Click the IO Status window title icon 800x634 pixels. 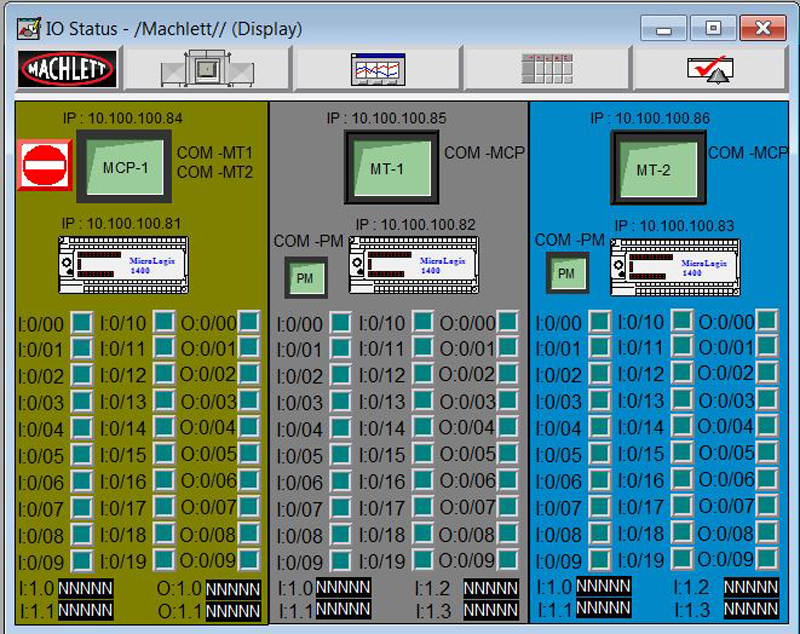coord(29,29)
